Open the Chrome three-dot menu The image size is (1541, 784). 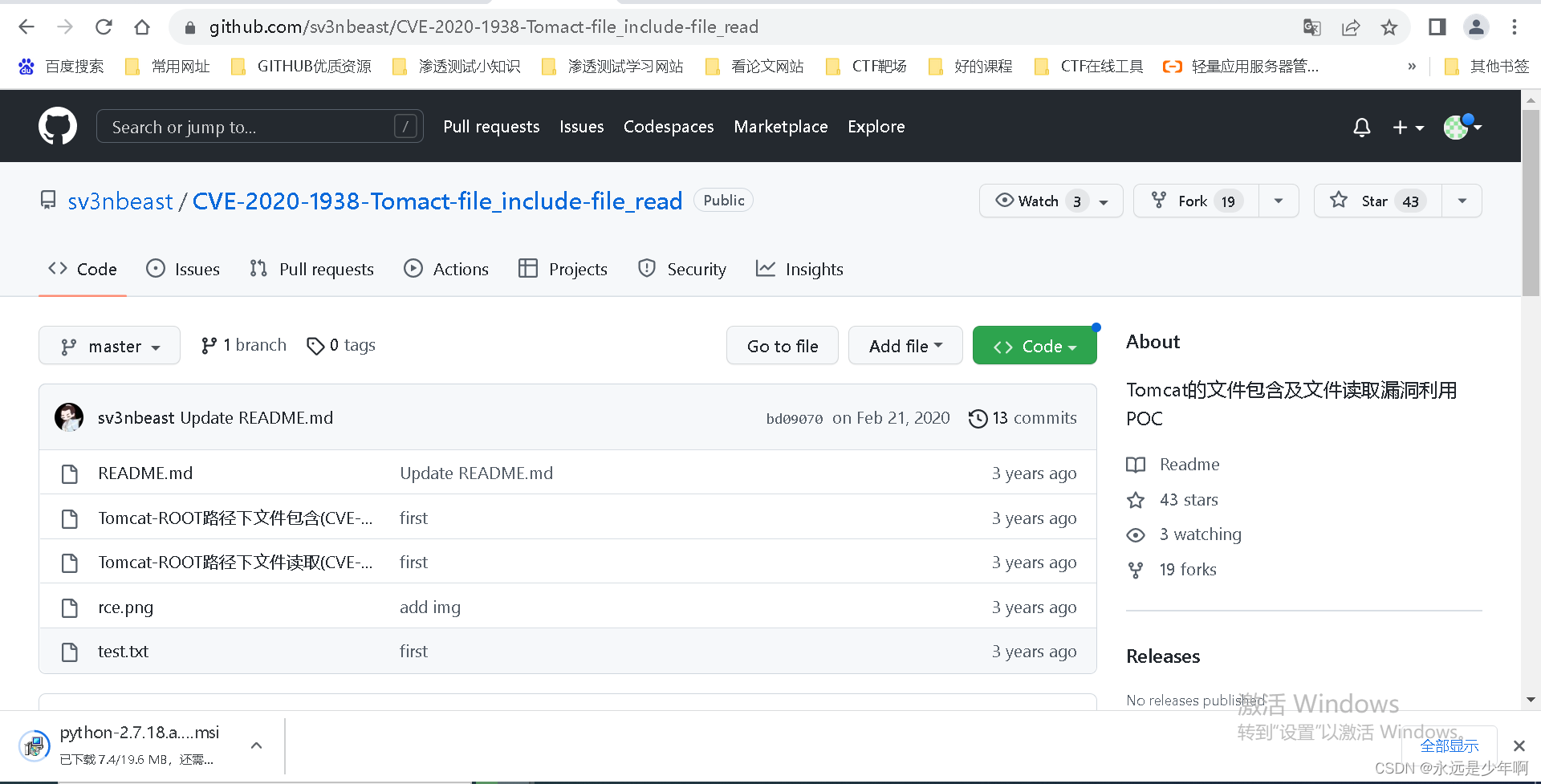[1515, 27]
